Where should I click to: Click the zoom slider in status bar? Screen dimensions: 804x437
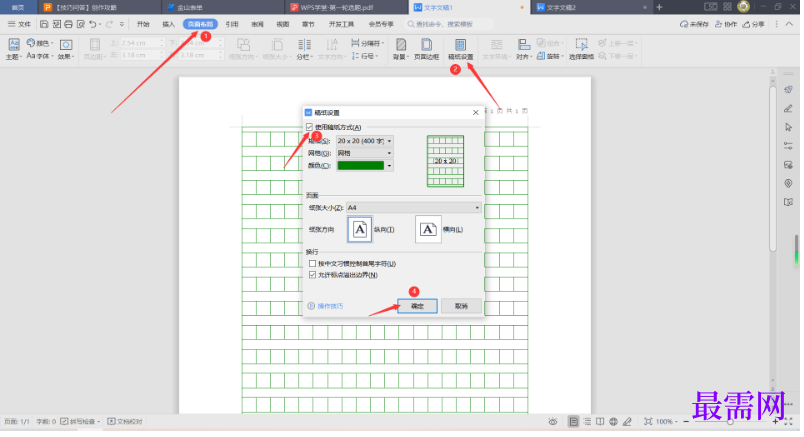(x=730, y=421)
